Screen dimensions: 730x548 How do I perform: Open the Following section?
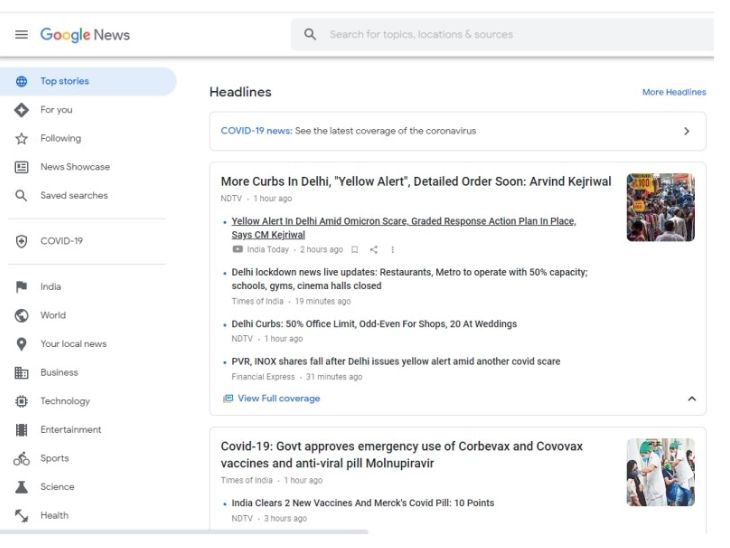tap(61, 138)
